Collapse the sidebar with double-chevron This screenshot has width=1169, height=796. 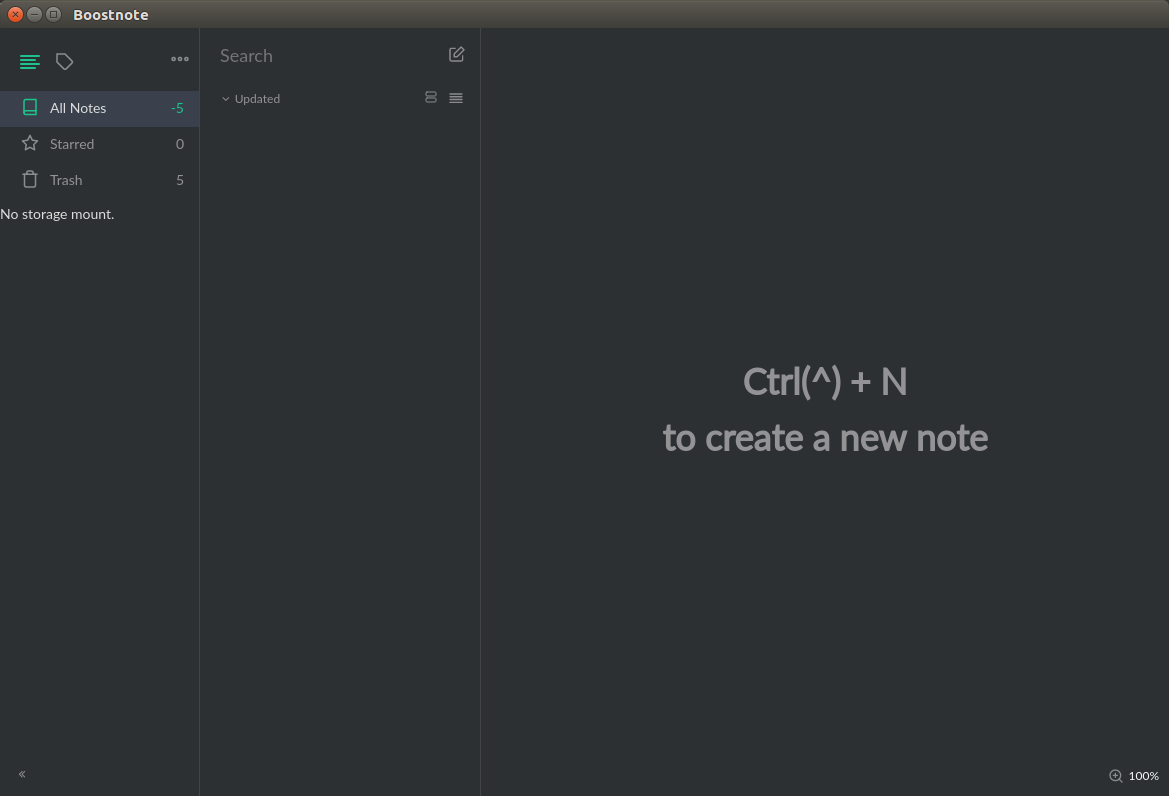pyautogui.click(x=22, y=774)
